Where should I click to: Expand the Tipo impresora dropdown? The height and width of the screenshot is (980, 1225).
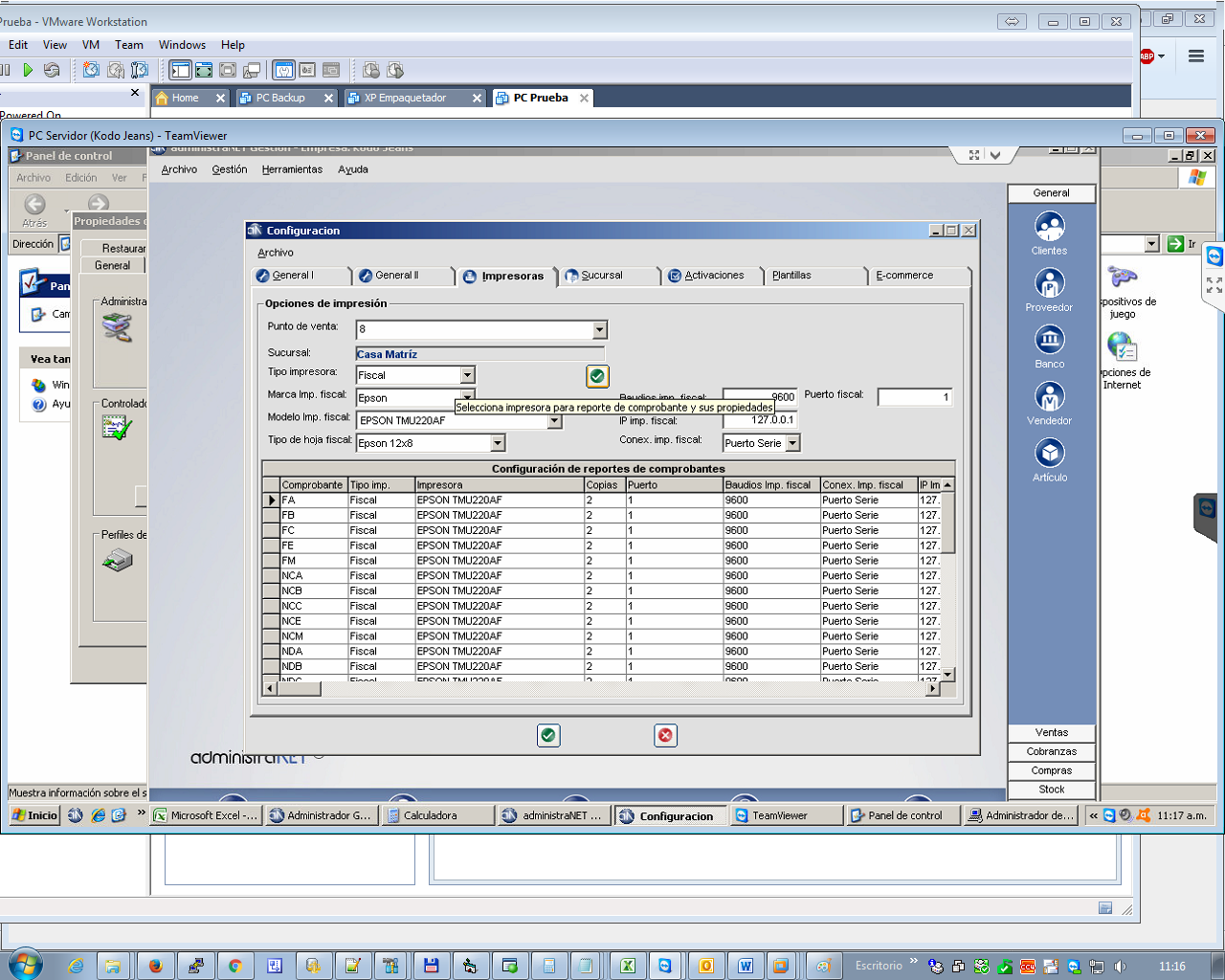click(467, 375)
